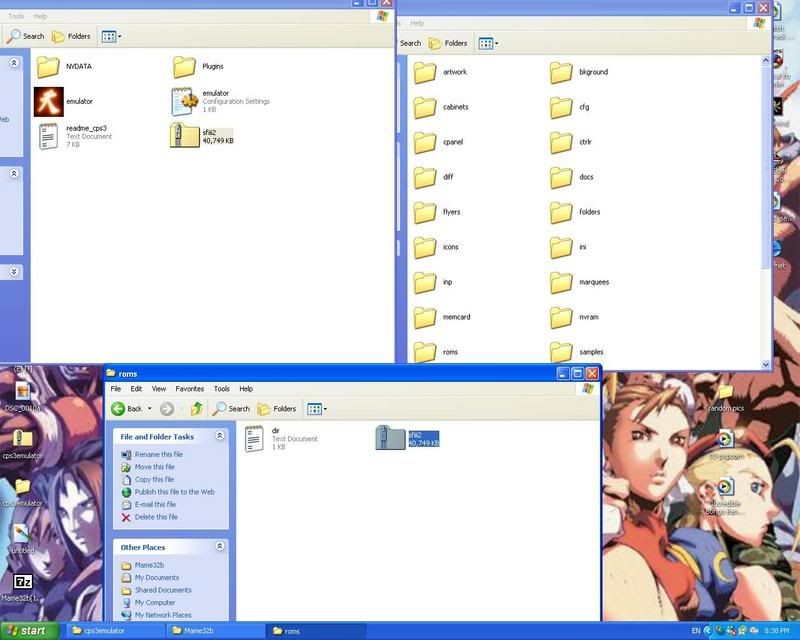
Task: Open the Favorites menu in roms window
Action: [189, 389]
